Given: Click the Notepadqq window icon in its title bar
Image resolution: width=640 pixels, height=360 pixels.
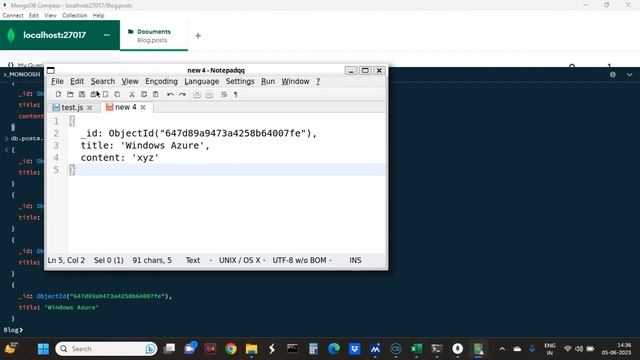Looking at the screenshot, I should point(51,70).
